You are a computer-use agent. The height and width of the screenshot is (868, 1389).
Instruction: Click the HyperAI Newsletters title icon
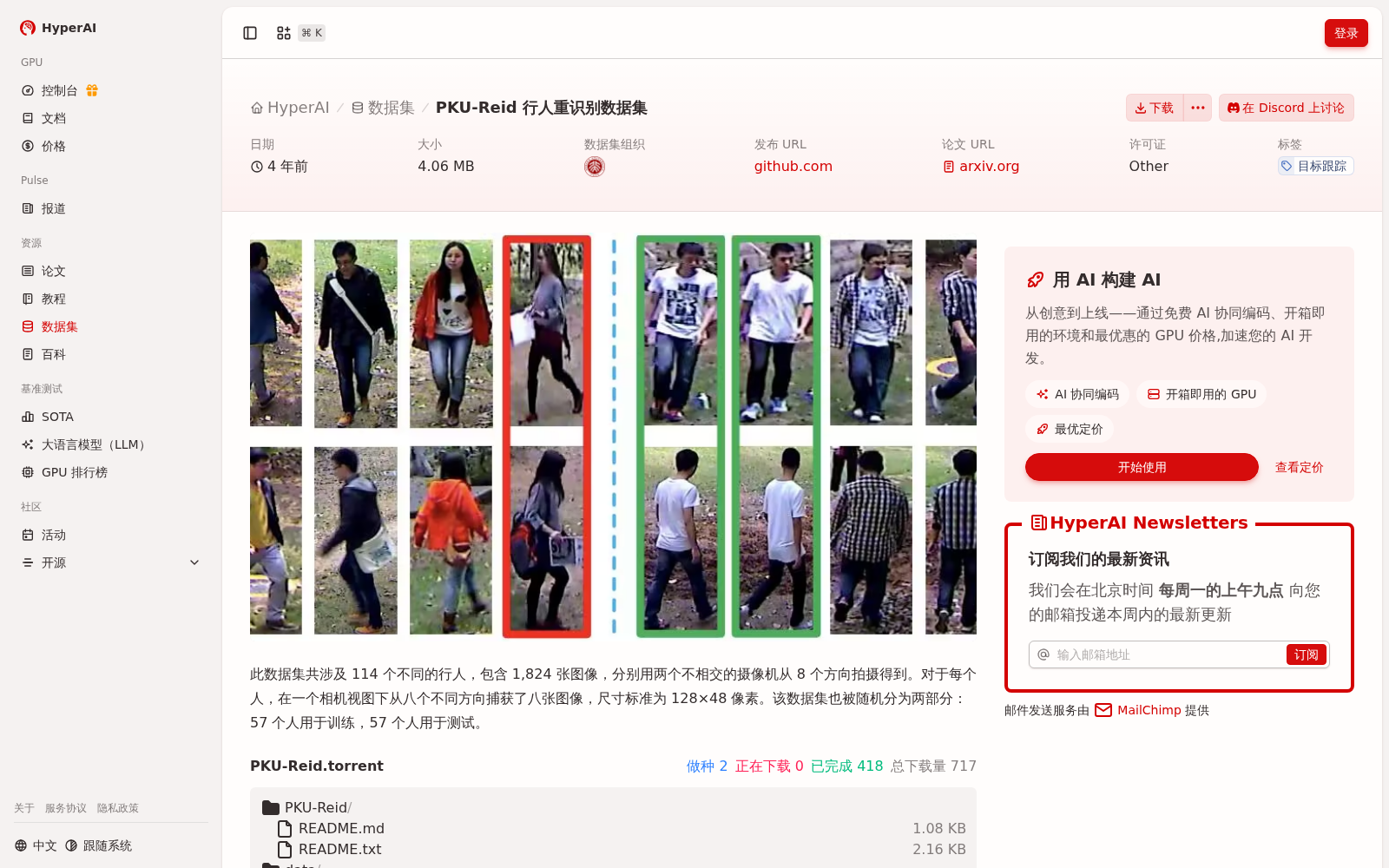1039,523
